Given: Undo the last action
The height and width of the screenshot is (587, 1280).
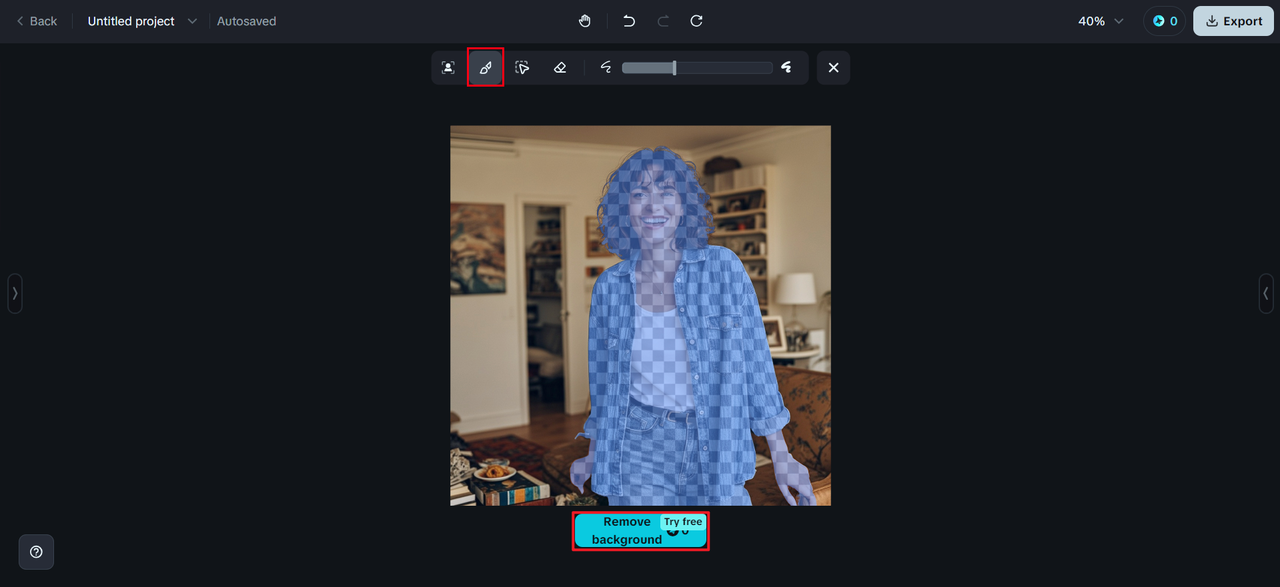Looking at the screenshot, I should 629,21.
